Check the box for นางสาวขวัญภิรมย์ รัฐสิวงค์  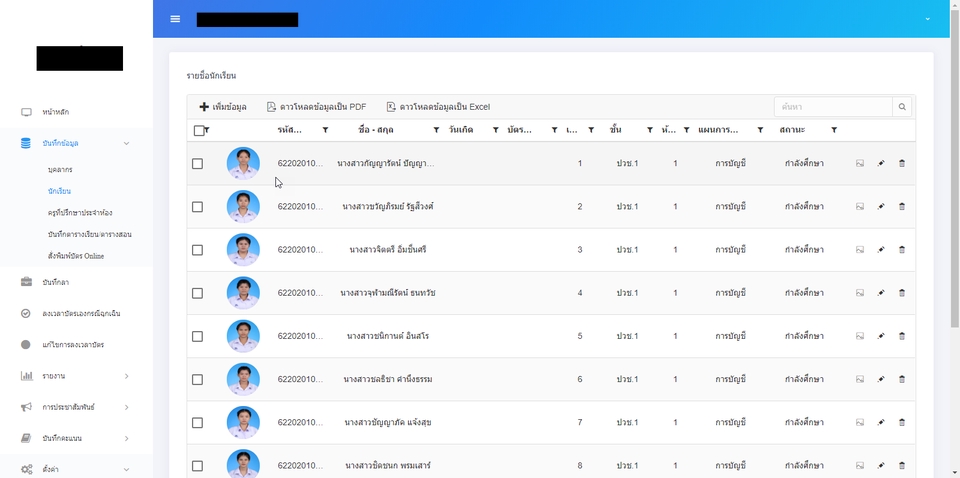click(197, 207)
